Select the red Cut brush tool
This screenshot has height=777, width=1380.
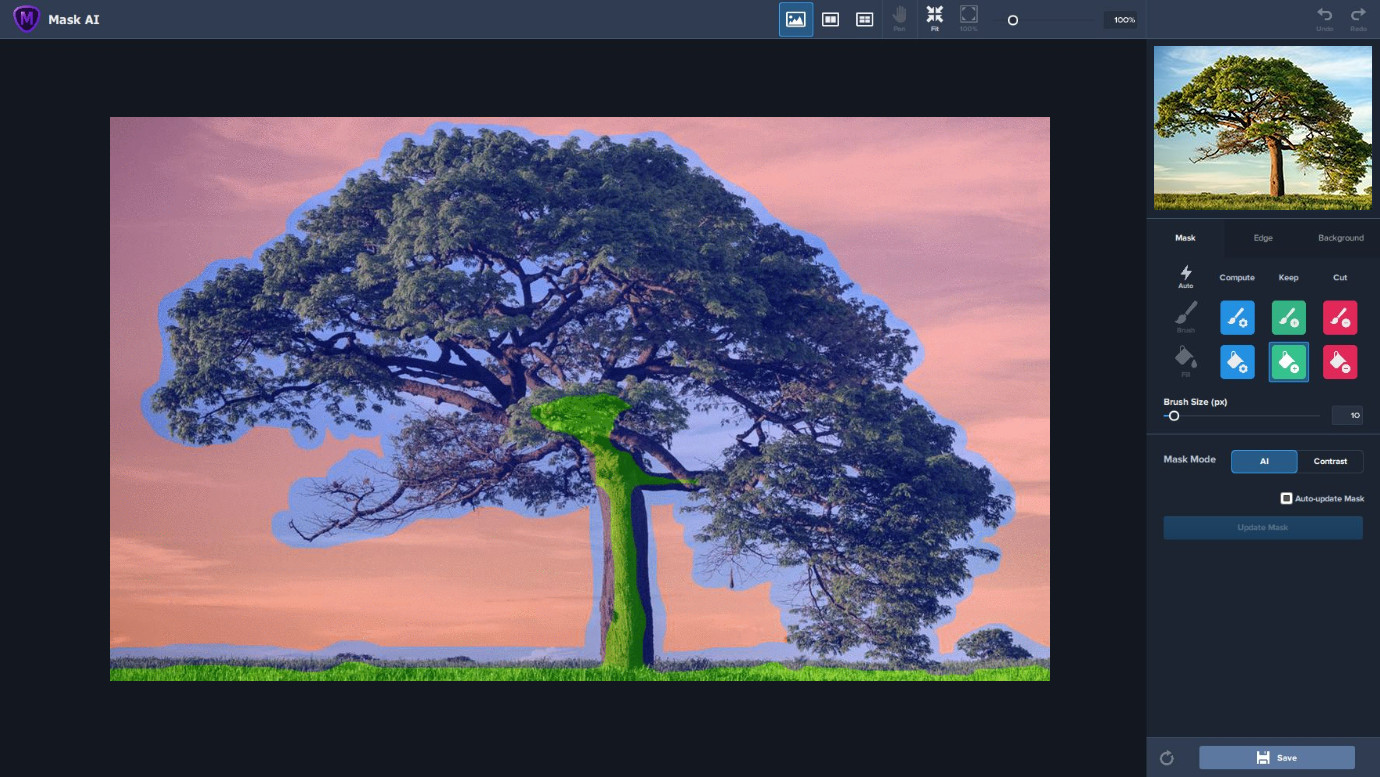point(1340,318)
